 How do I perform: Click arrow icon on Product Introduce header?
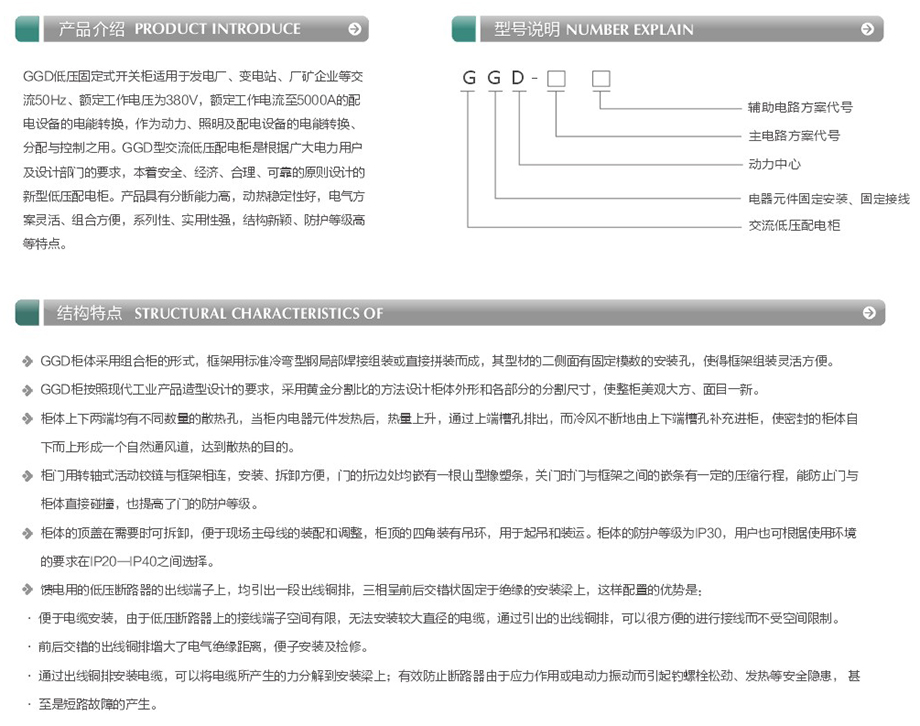[x=354, y=29]
